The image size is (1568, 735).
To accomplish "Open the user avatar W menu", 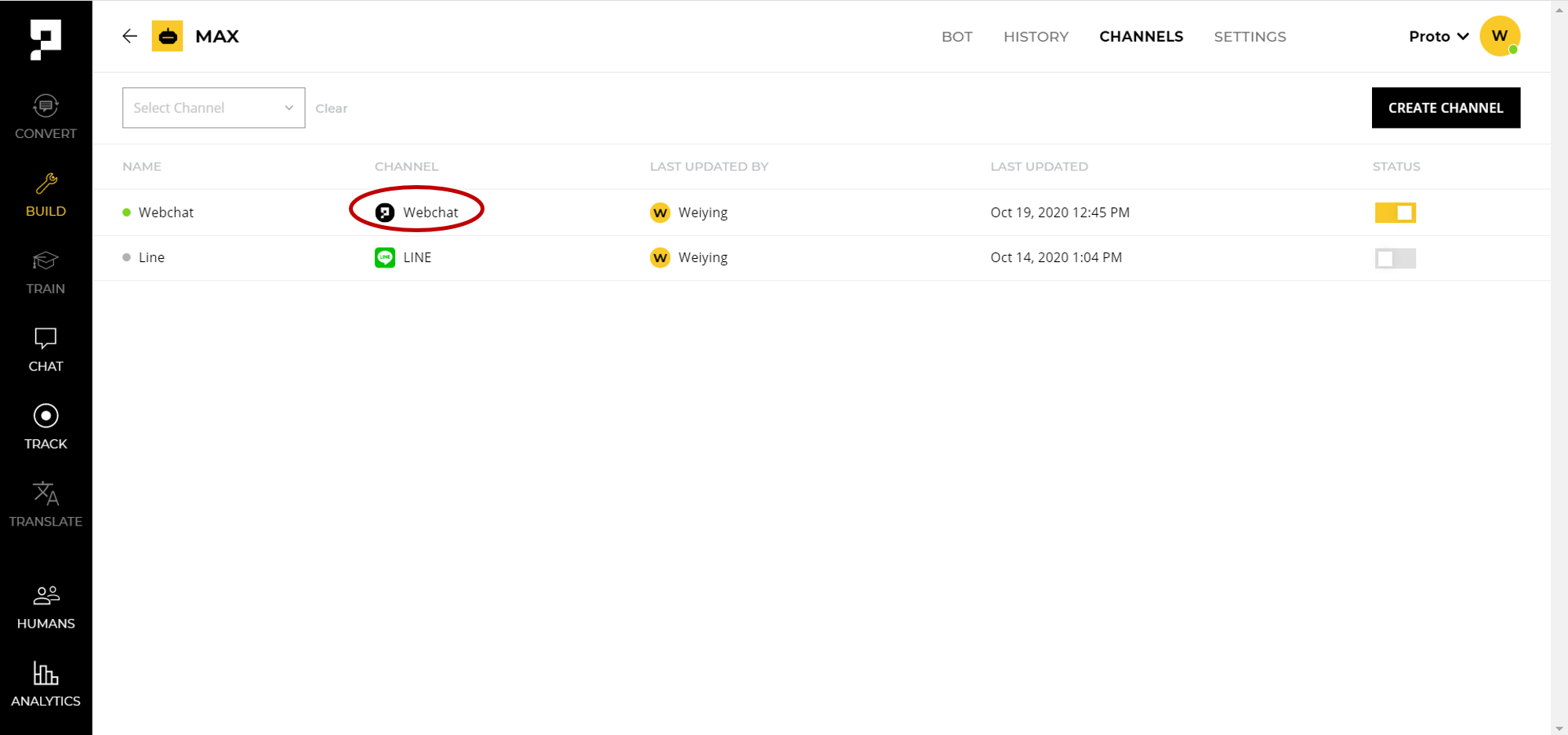I will click(x=1499, y=36).
